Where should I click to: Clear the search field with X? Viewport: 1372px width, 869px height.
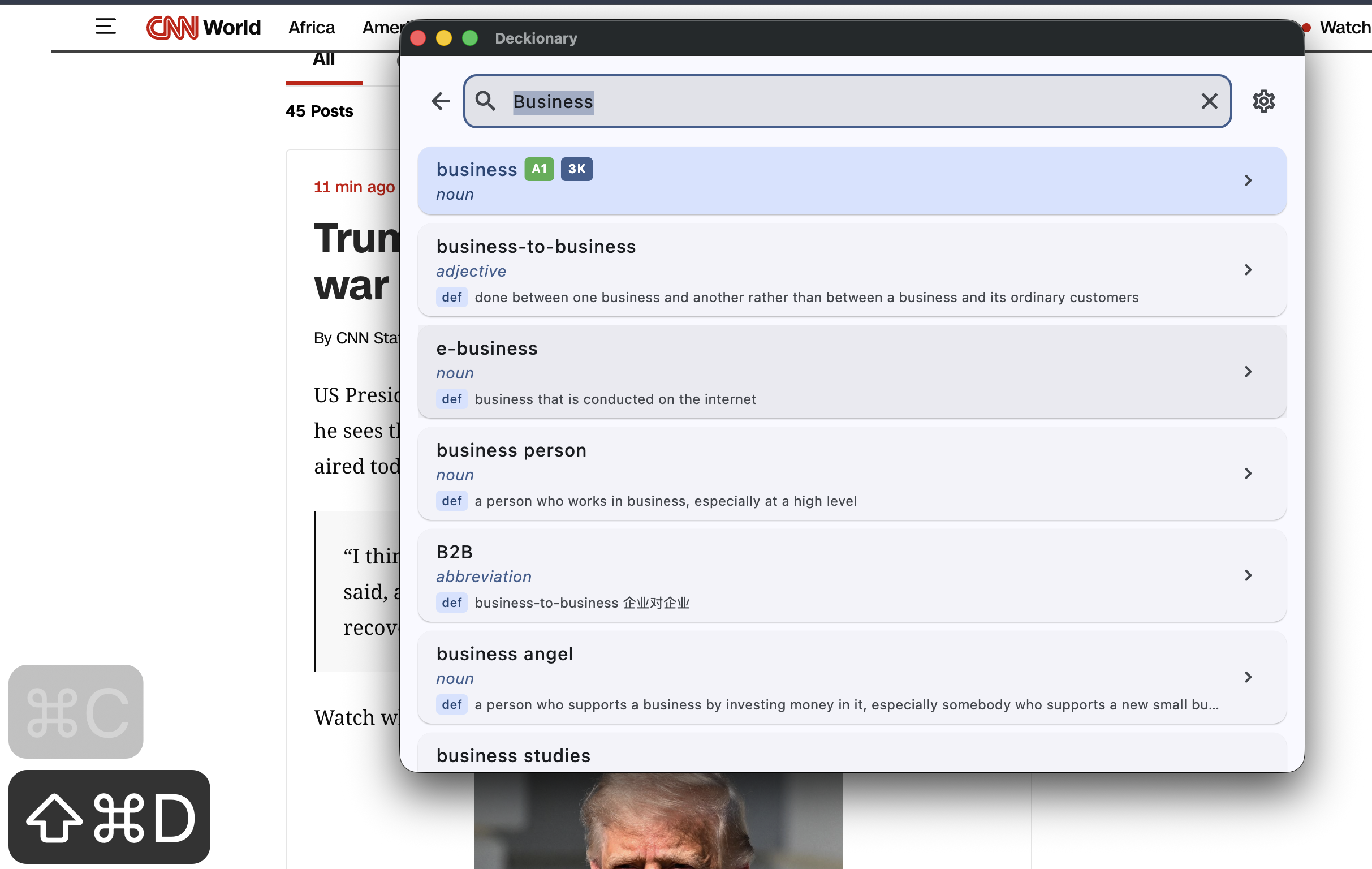[1209, 101]
